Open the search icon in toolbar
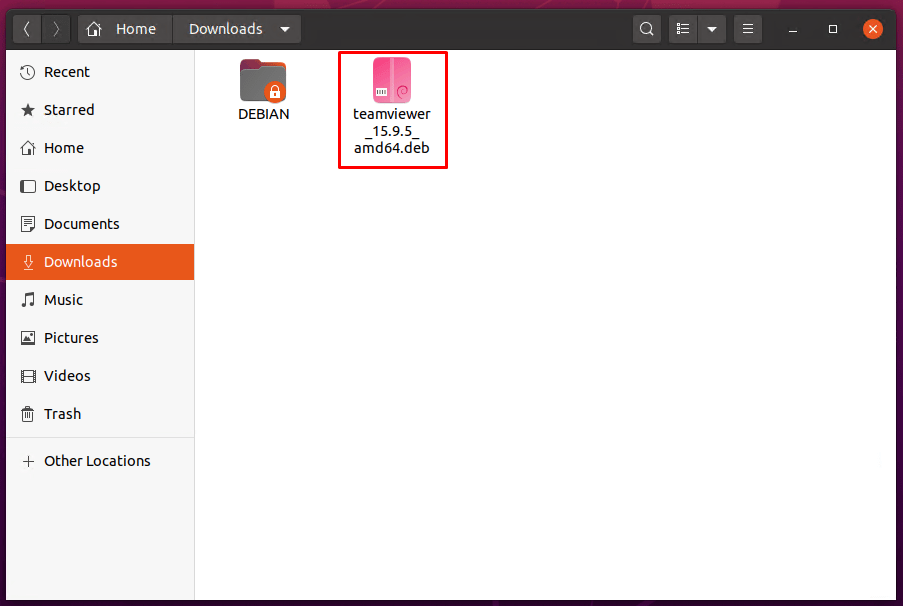 tap(646, 29)
